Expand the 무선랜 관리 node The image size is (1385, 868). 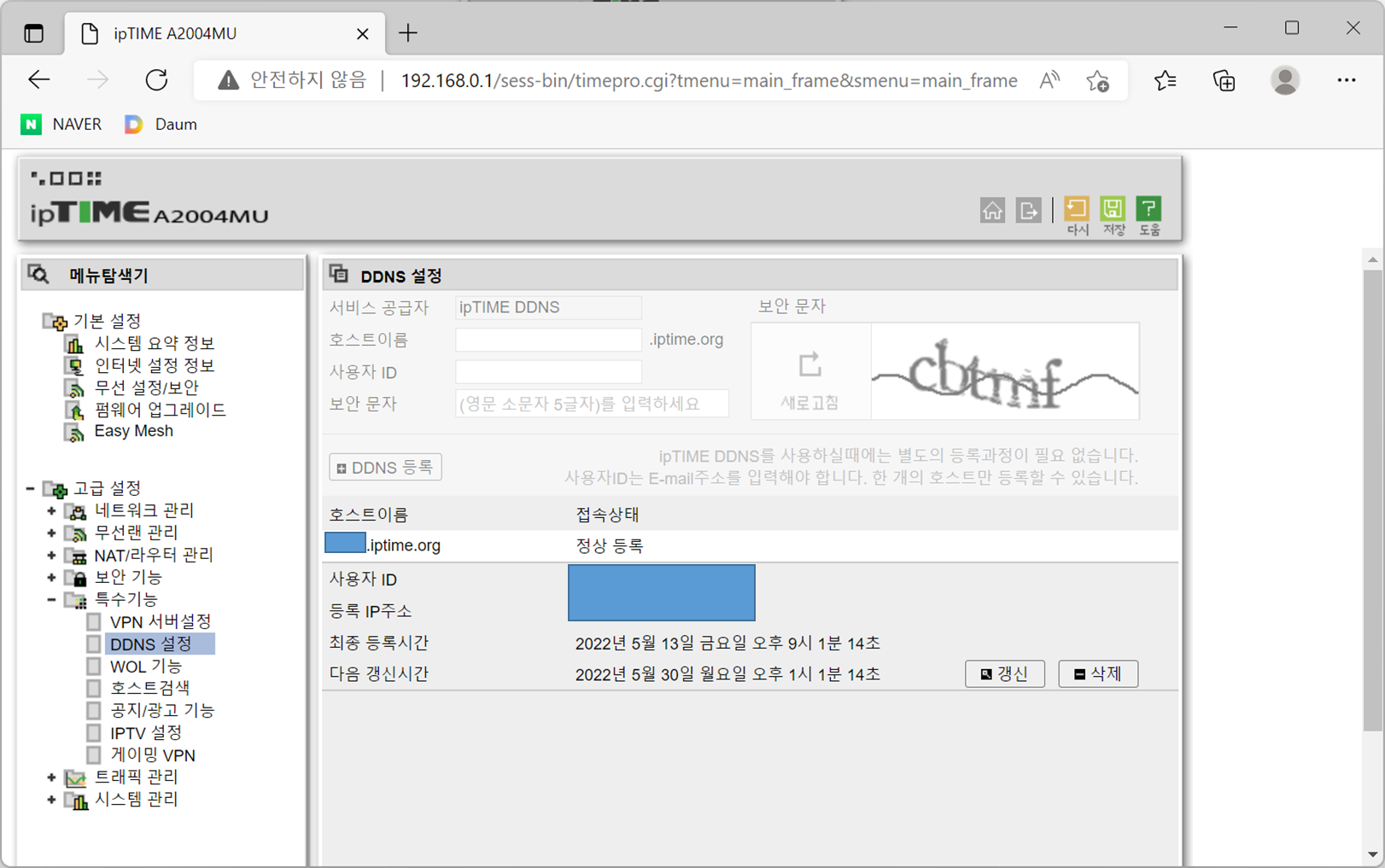51,533
